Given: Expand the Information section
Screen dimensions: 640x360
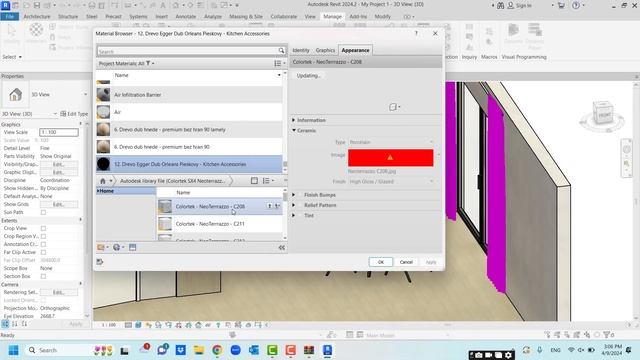Looking at the screenshot, I should point(293,120).
